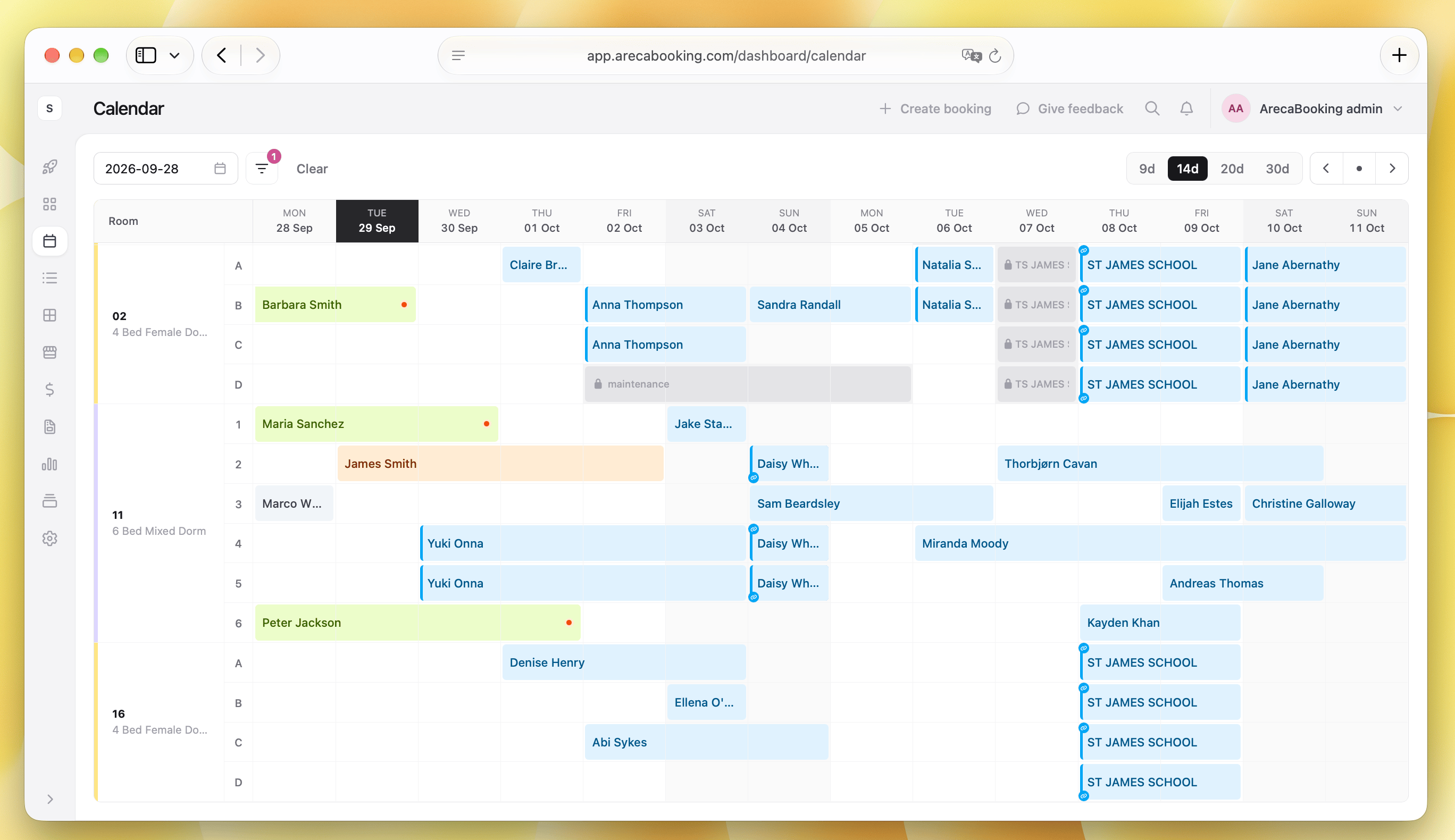The image size is (1455, 840).
Task: Click Create booking
Action: 935,108
